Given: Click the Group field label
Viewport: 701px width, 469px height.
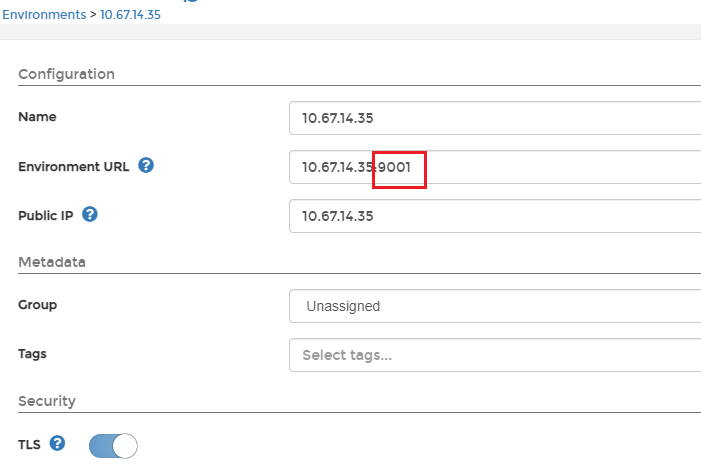Looking at the screenshot, I should pyautogui.click(x=37, y=305).
